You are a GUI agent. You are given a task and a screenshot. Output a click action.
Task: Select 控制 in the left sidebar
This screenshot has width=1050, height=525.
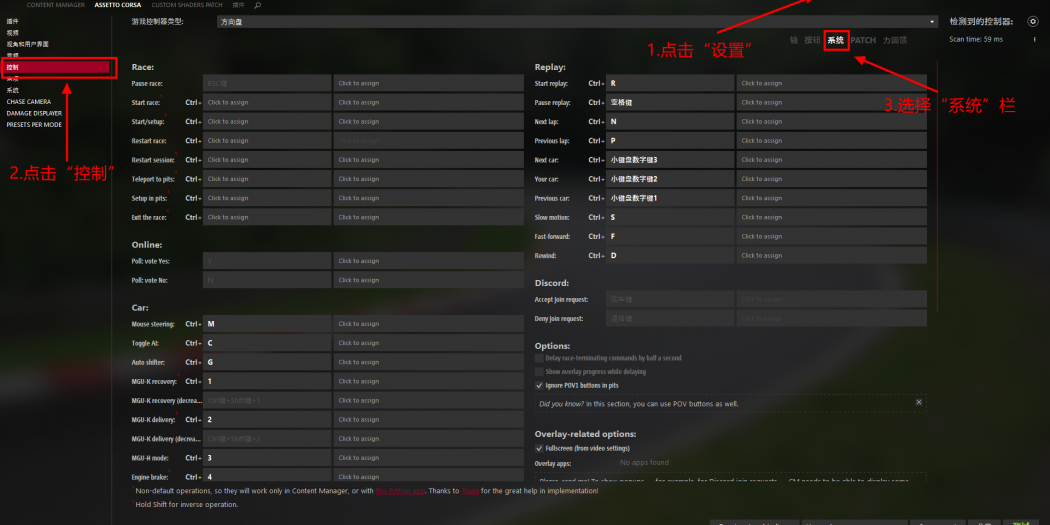pos(56,67)
